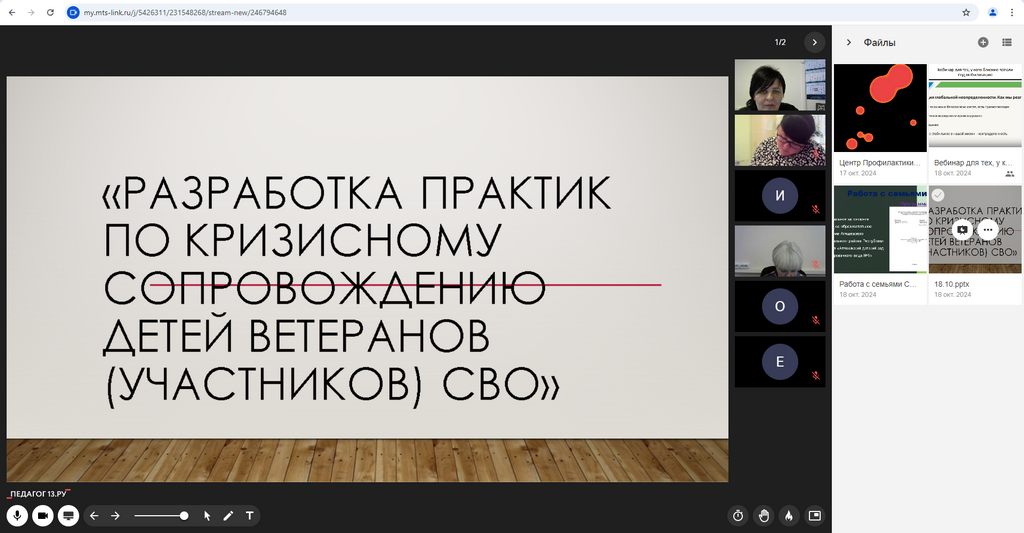Go to next slide arrow in toolbar
This screenshot has height=533, width=1024.
click(x=116, y=516)
